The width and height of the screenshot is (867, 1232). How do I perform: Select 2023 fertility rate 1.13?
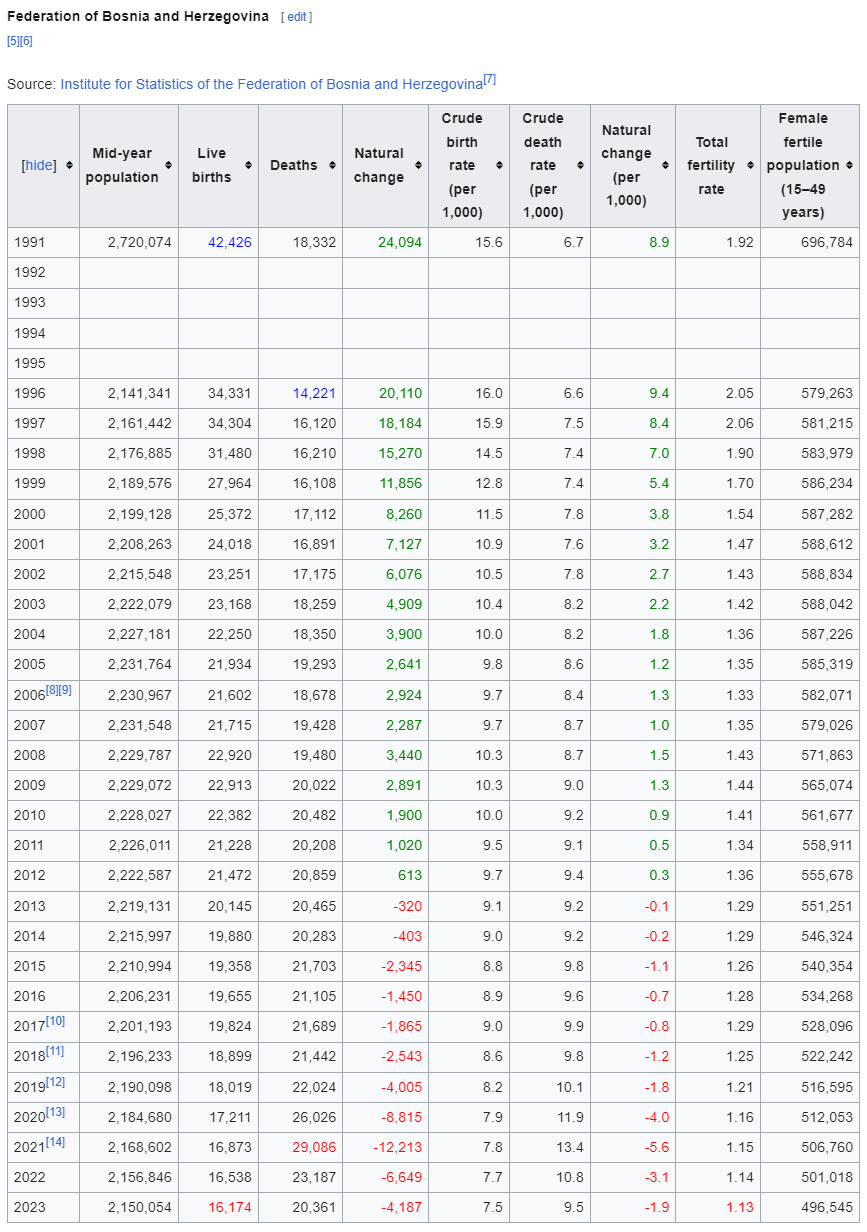click(x=740, y=1207)
